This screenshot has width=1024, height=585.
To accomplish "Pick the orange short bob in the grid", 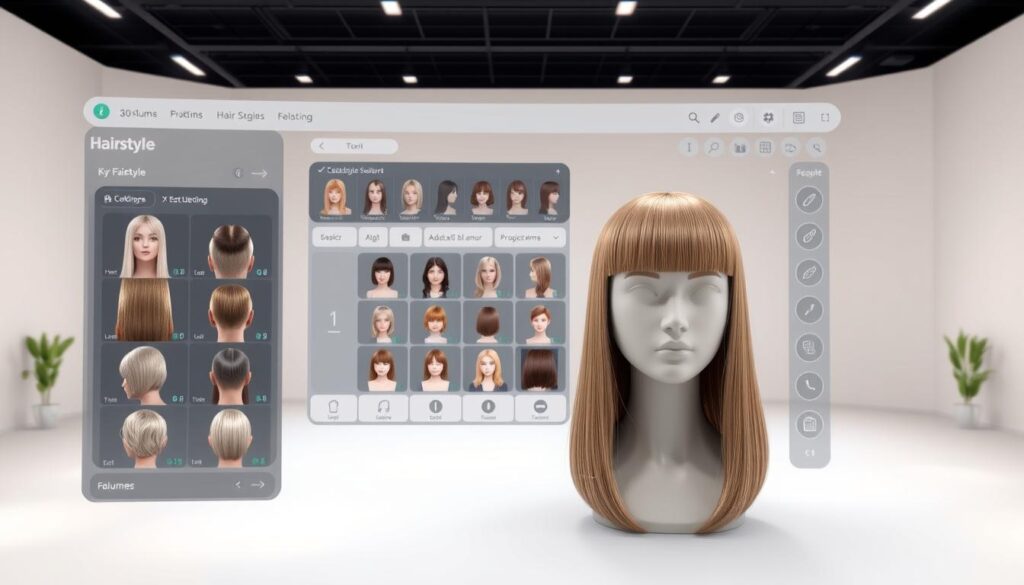I will point(435,323).
